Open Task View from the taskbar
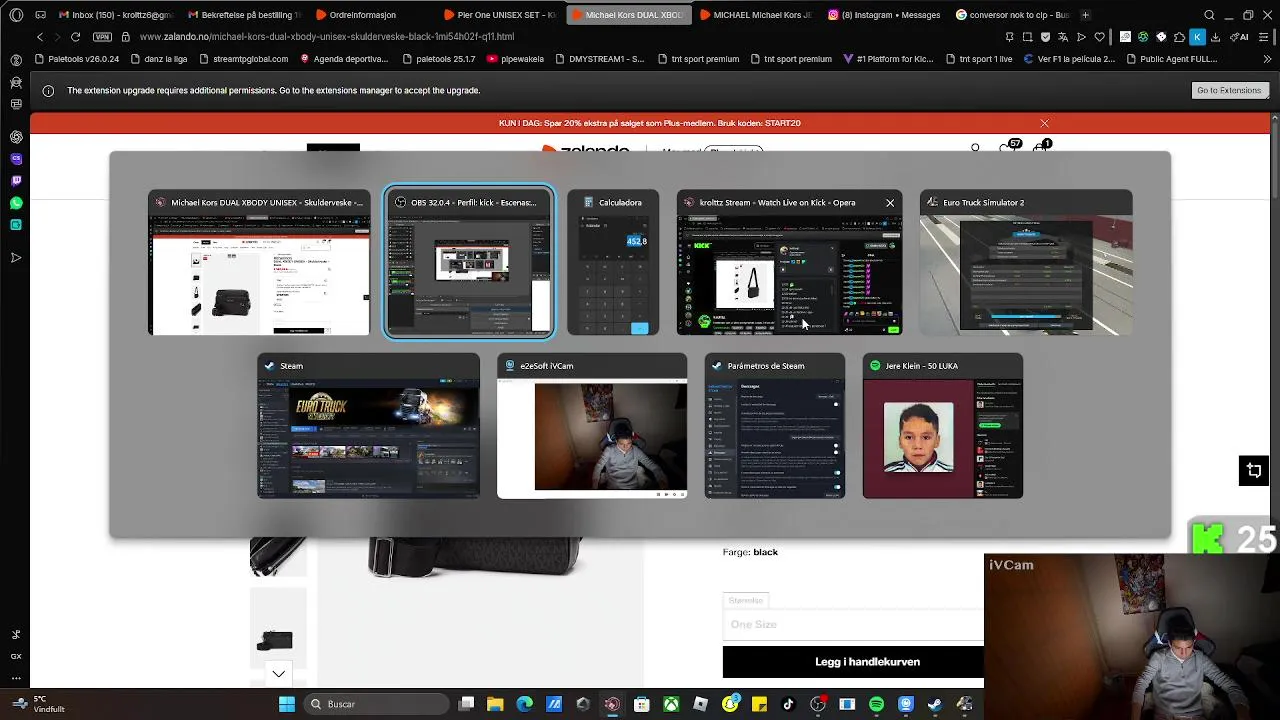Image resolution: width=1280 pixels, height=720 pixels. pyautogui.click(x=467, y=704)
